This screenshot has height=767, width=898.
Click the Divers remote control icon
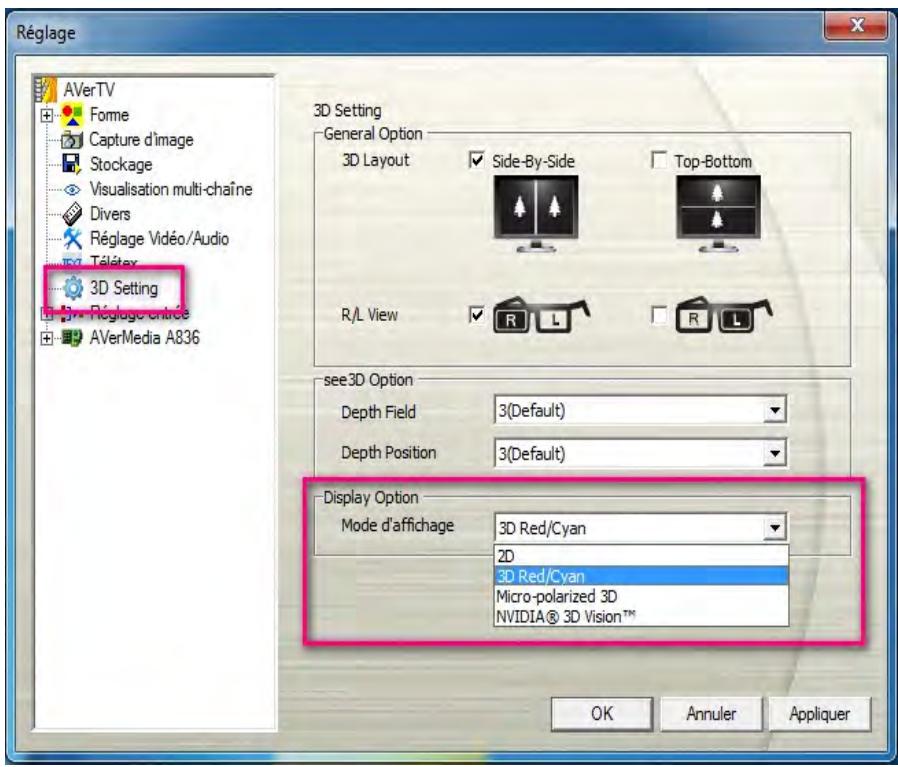tap(72, 214)
